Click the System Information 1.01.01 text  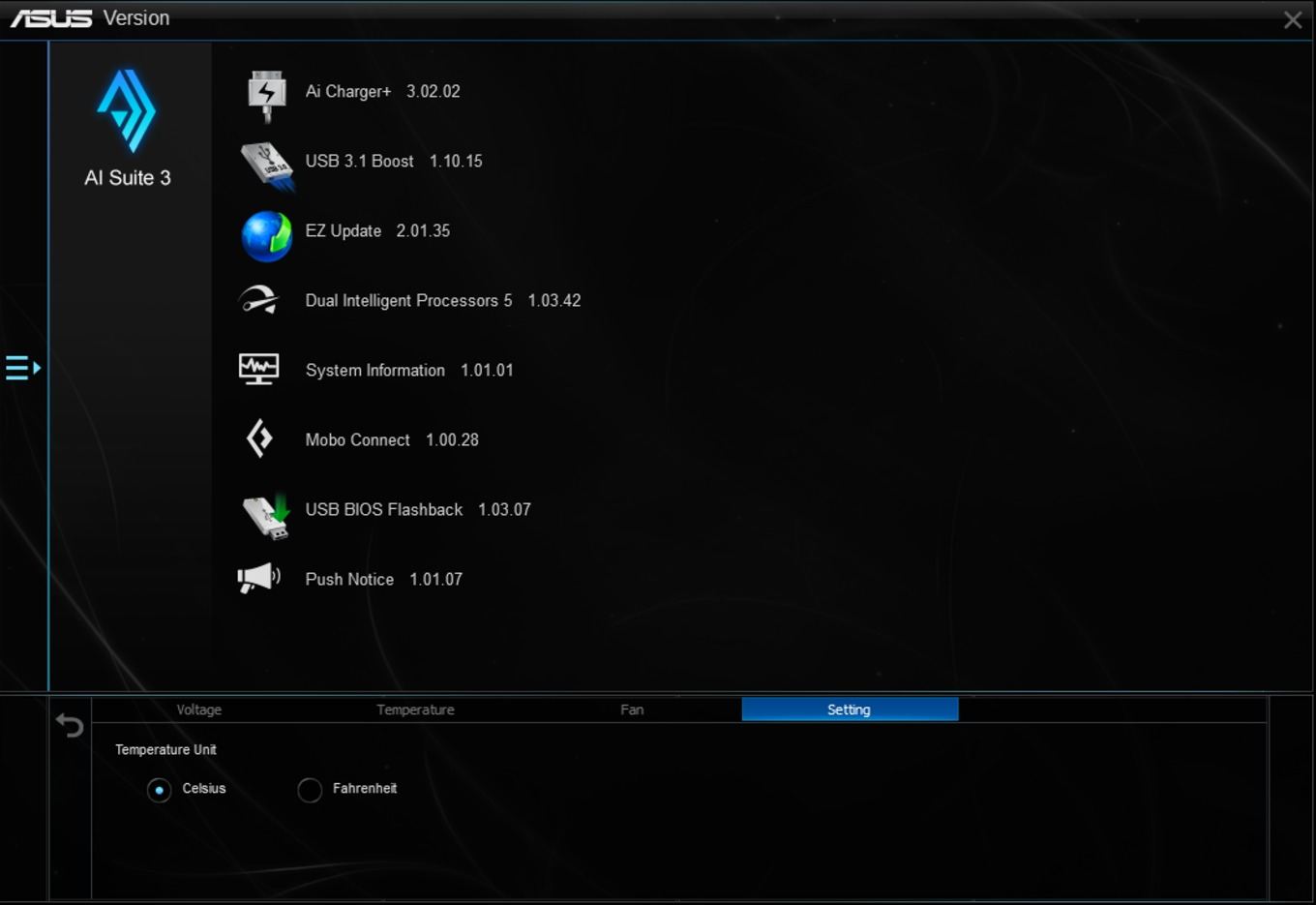click(x=409, y=370)
